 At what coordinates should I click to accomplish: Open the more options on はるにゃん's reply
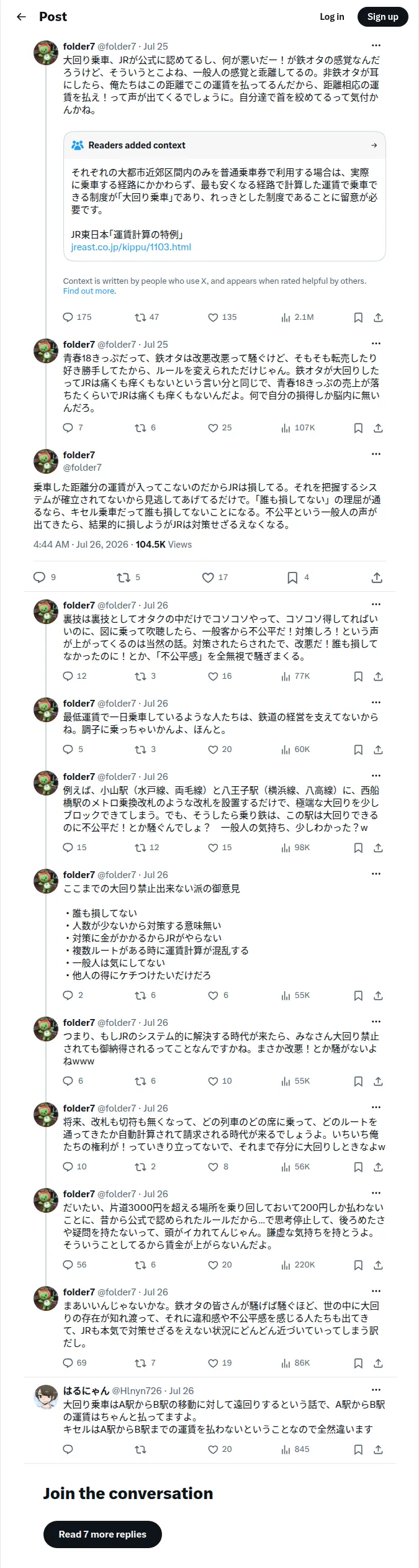[x=376, y=1390]
